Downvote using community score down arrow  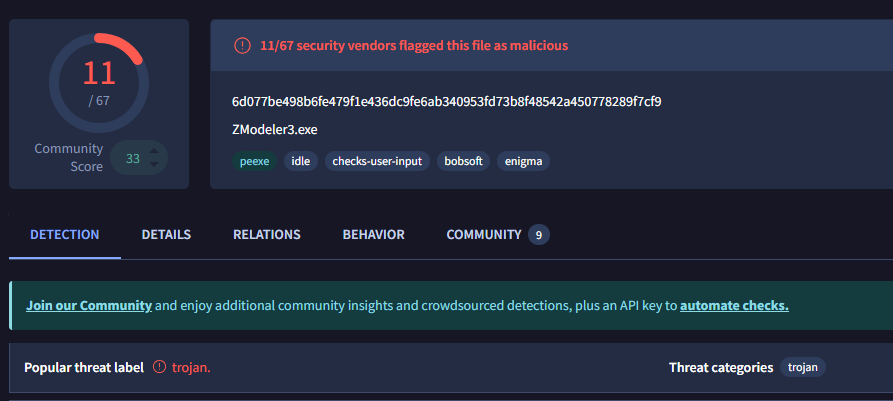coord(154,164)
